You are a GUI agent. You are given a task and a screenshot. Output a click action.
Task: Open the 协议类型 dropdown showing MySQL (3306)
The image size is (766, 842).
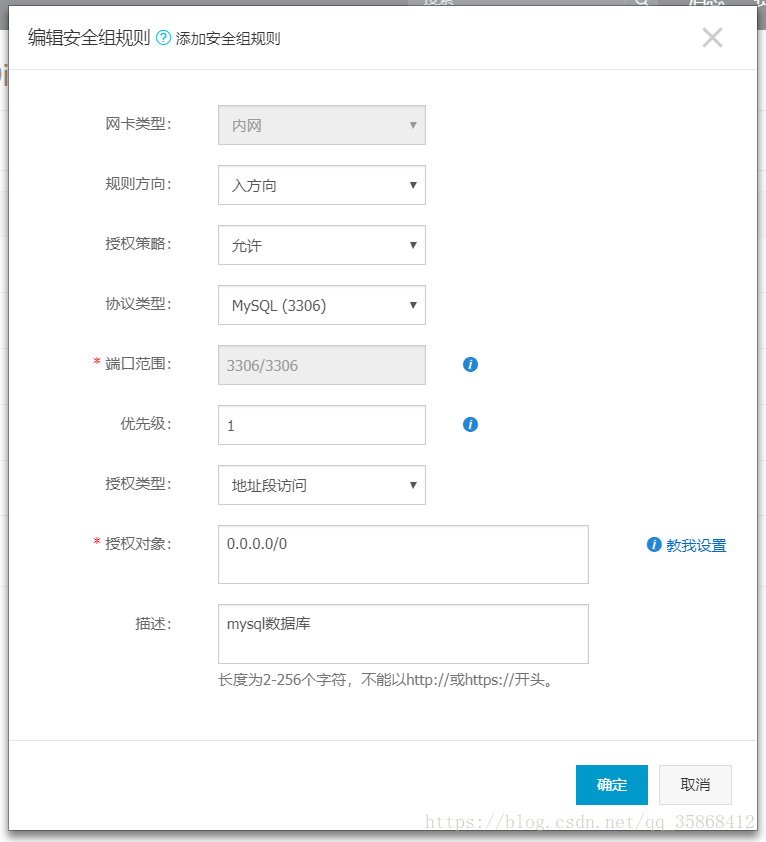click(322, 305)
